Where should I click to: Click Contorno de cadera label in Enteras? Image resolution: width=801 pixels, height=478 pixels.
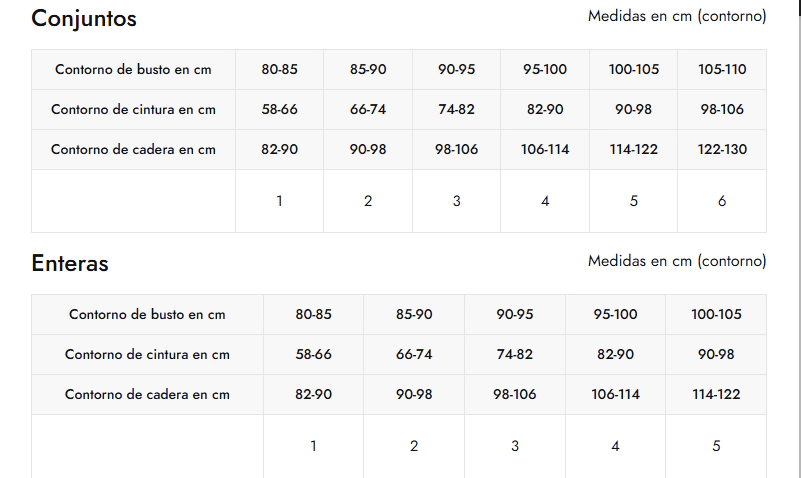point(147,394)
